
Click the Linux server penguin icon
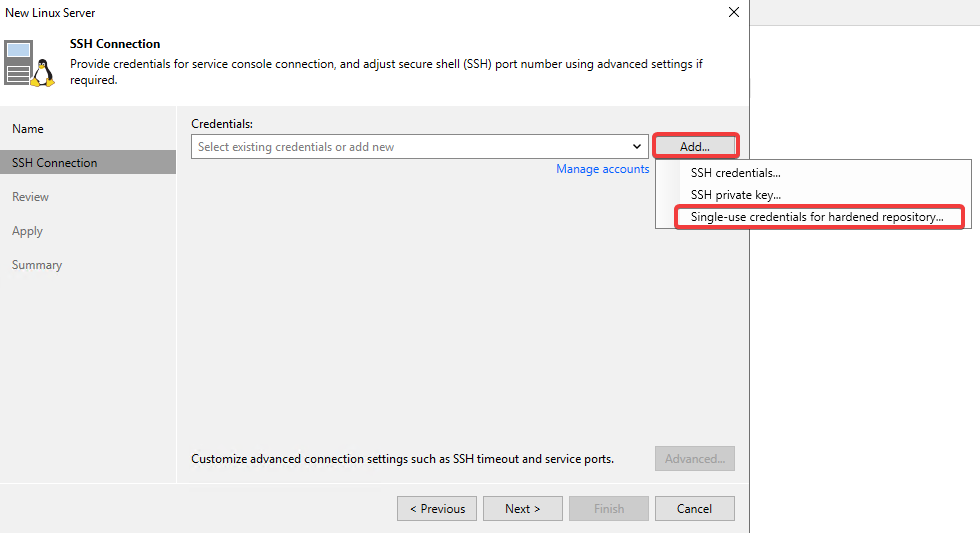click(x=29, y=63)
